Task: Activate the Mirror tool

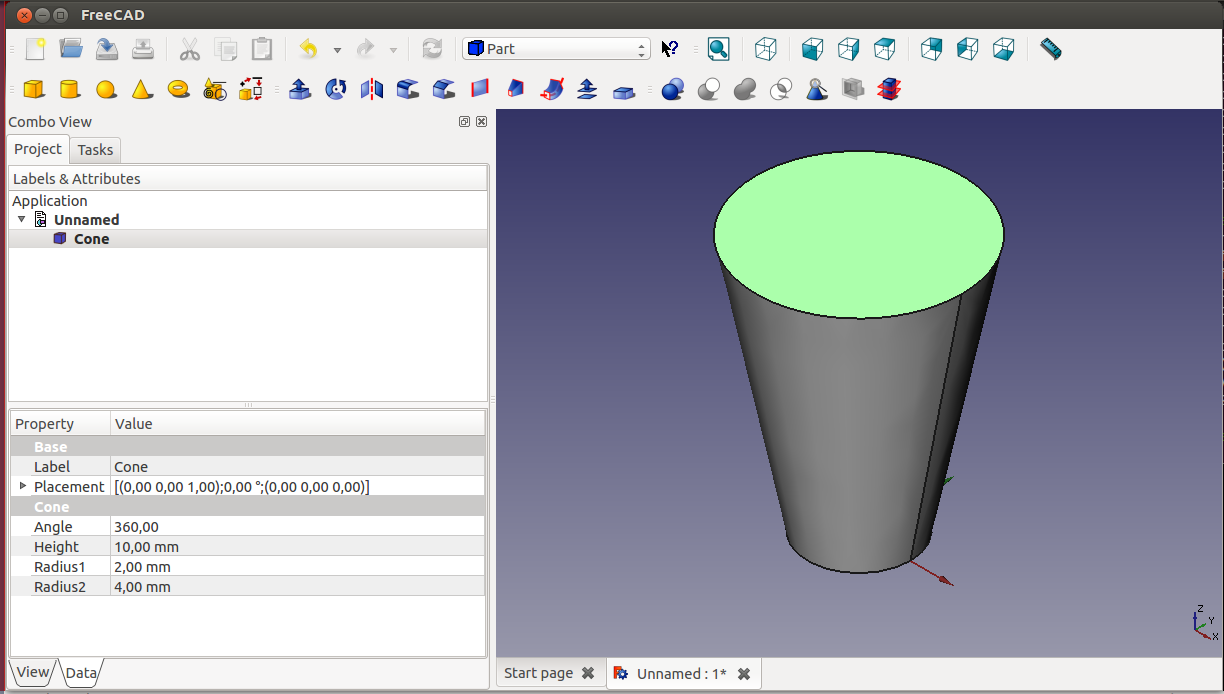Action: (372, 89)
